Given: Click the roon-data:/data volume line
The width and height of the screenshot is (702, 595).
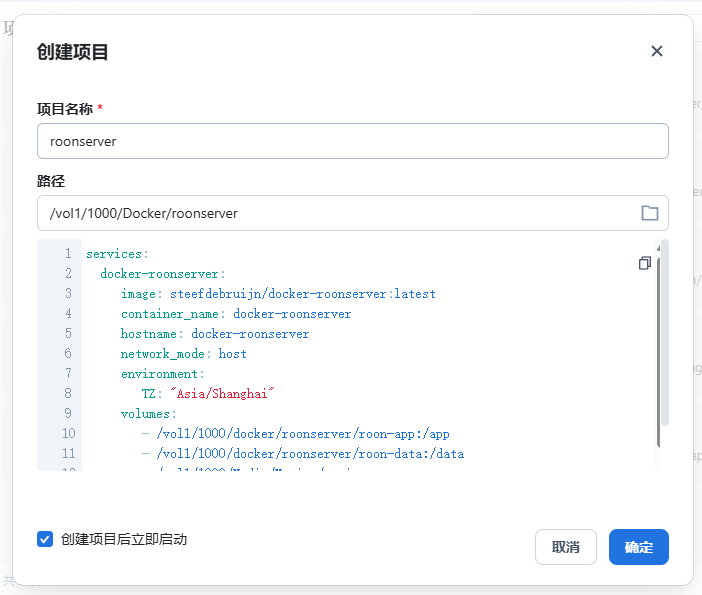Looking at the screenshot, I should [303, 454].
